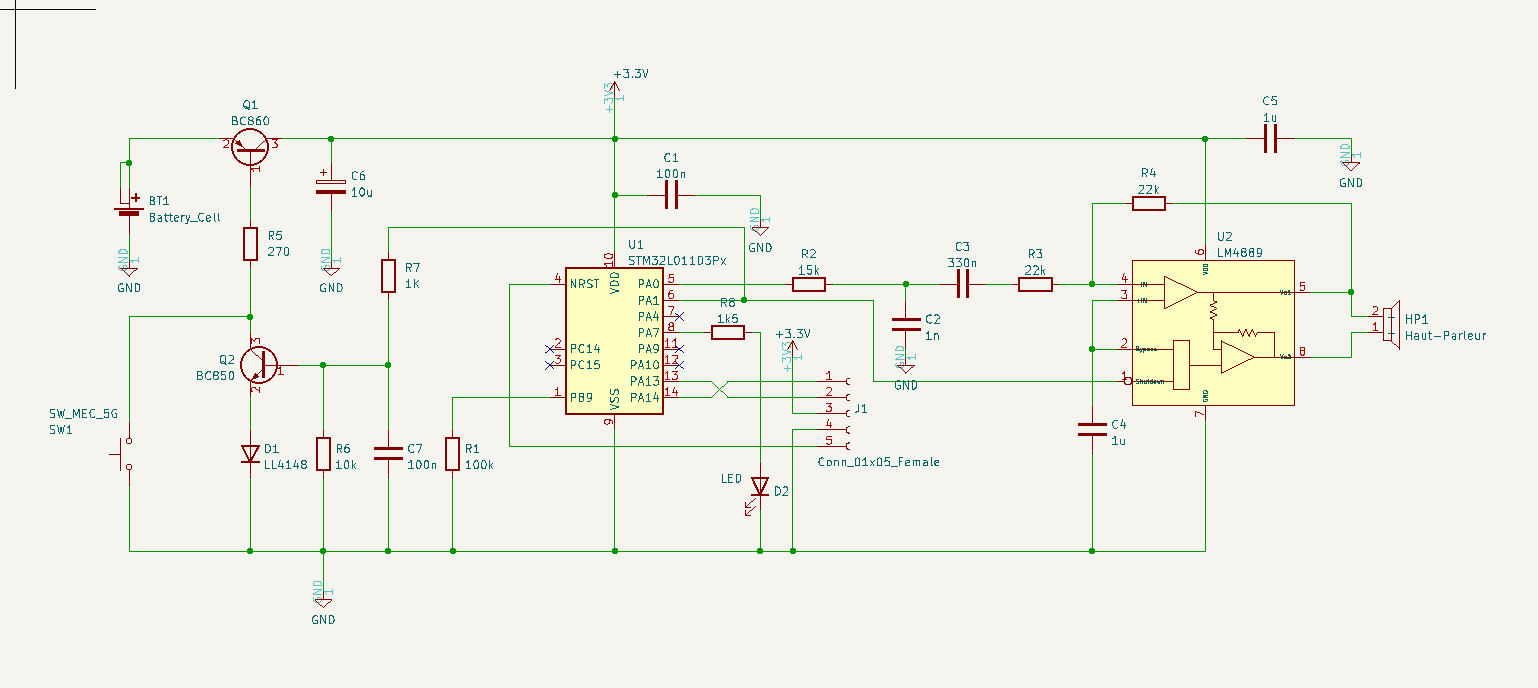Click the GND symbol next to C5
The width and height of the screenshot is (1538, 688).
pos(1351,166)
